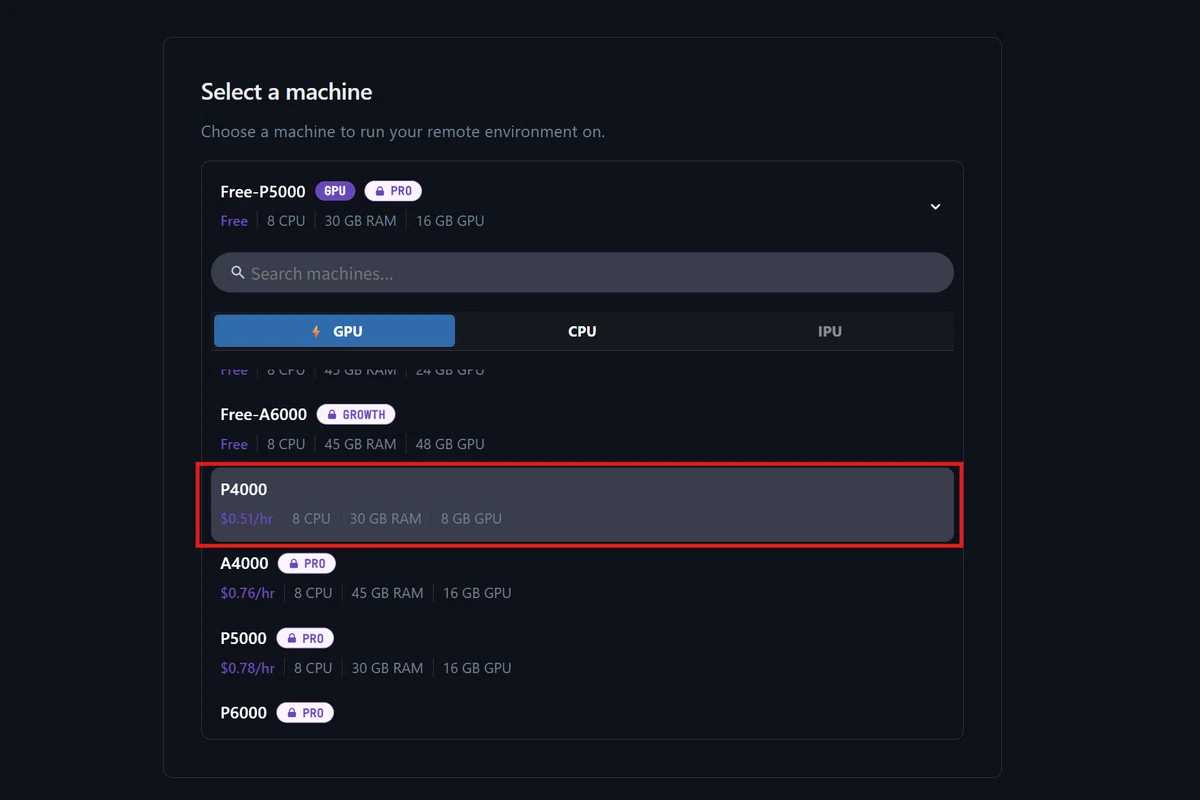Image resolution: width=1200 pixels, height=800 pixels.
Task: Click the Select a machine heading
Action: point(286,92)
